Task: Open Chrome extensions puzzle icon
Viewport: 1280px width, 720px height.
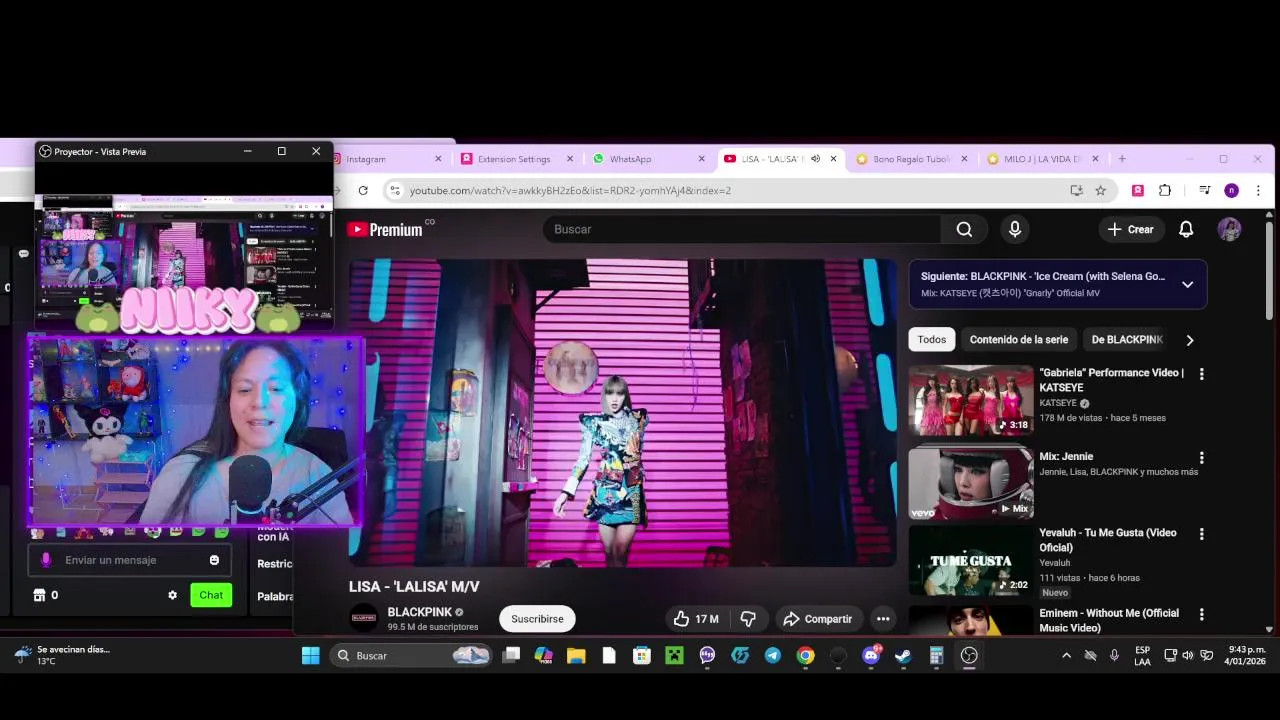Action: (x=1165, y=190)
